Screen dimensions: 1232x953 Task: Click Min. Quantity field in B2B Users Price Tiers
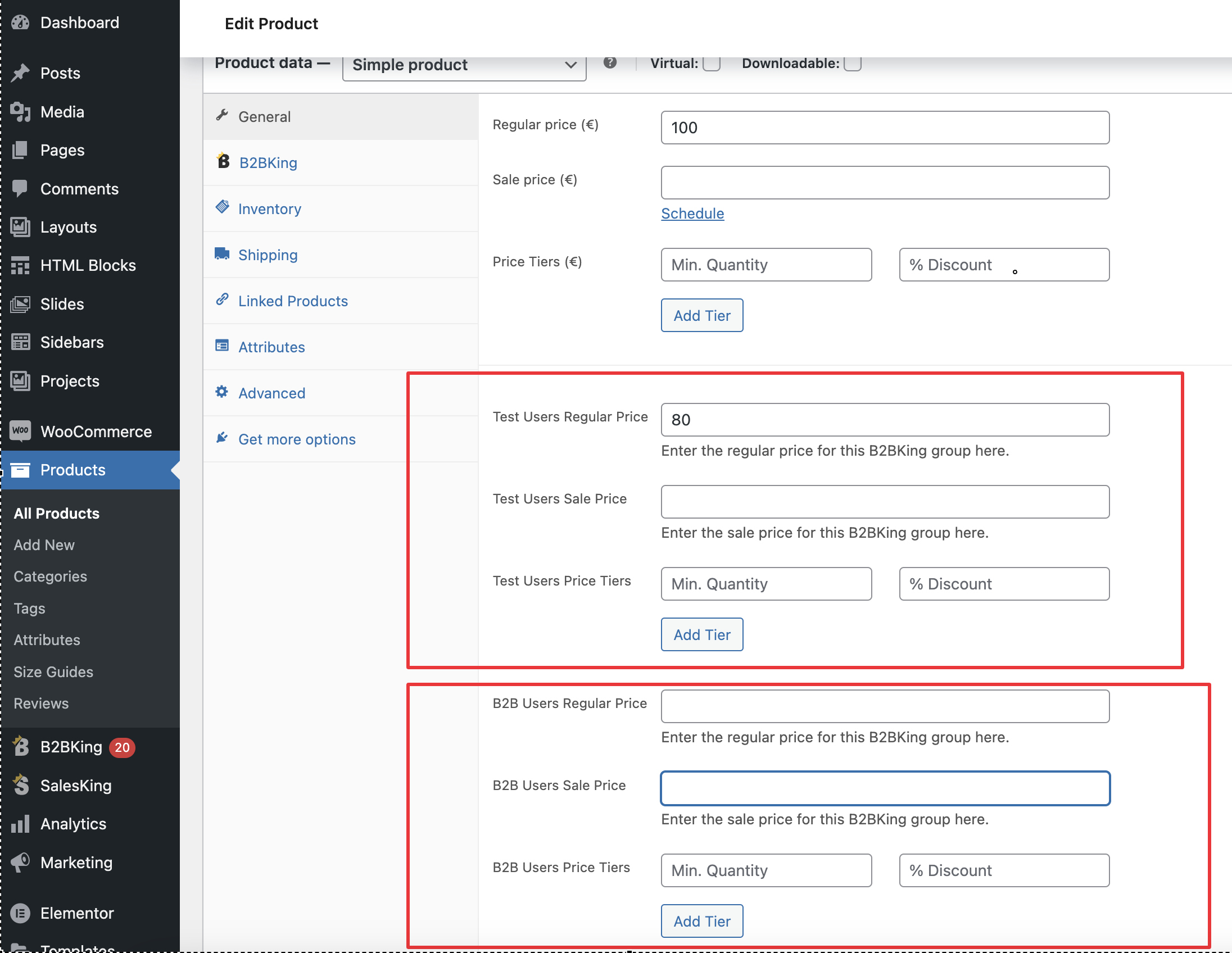[766, 870]
